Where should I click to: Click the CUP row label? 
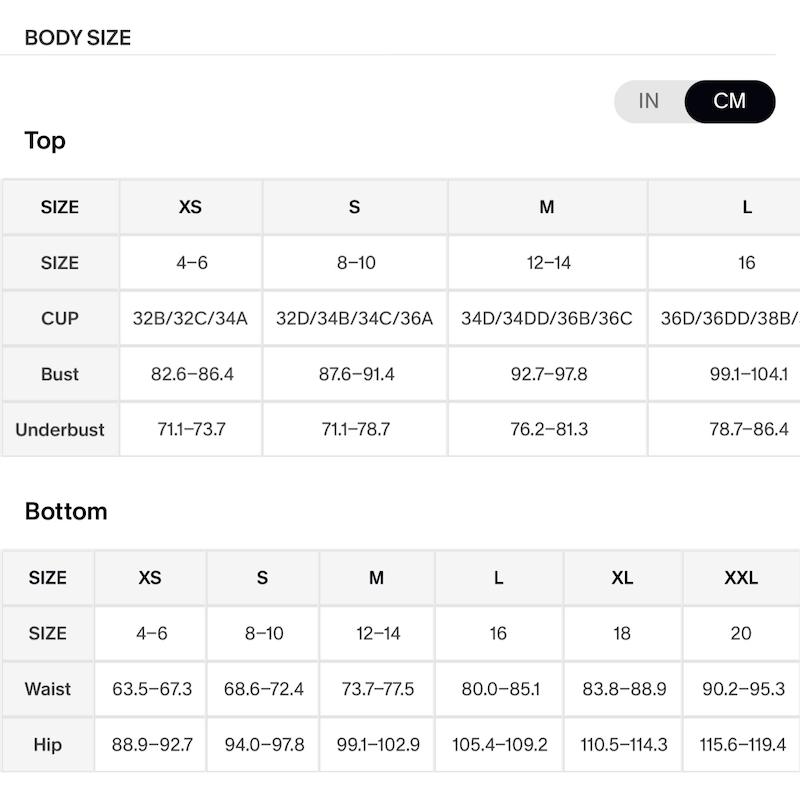click(x=60, y=318)
